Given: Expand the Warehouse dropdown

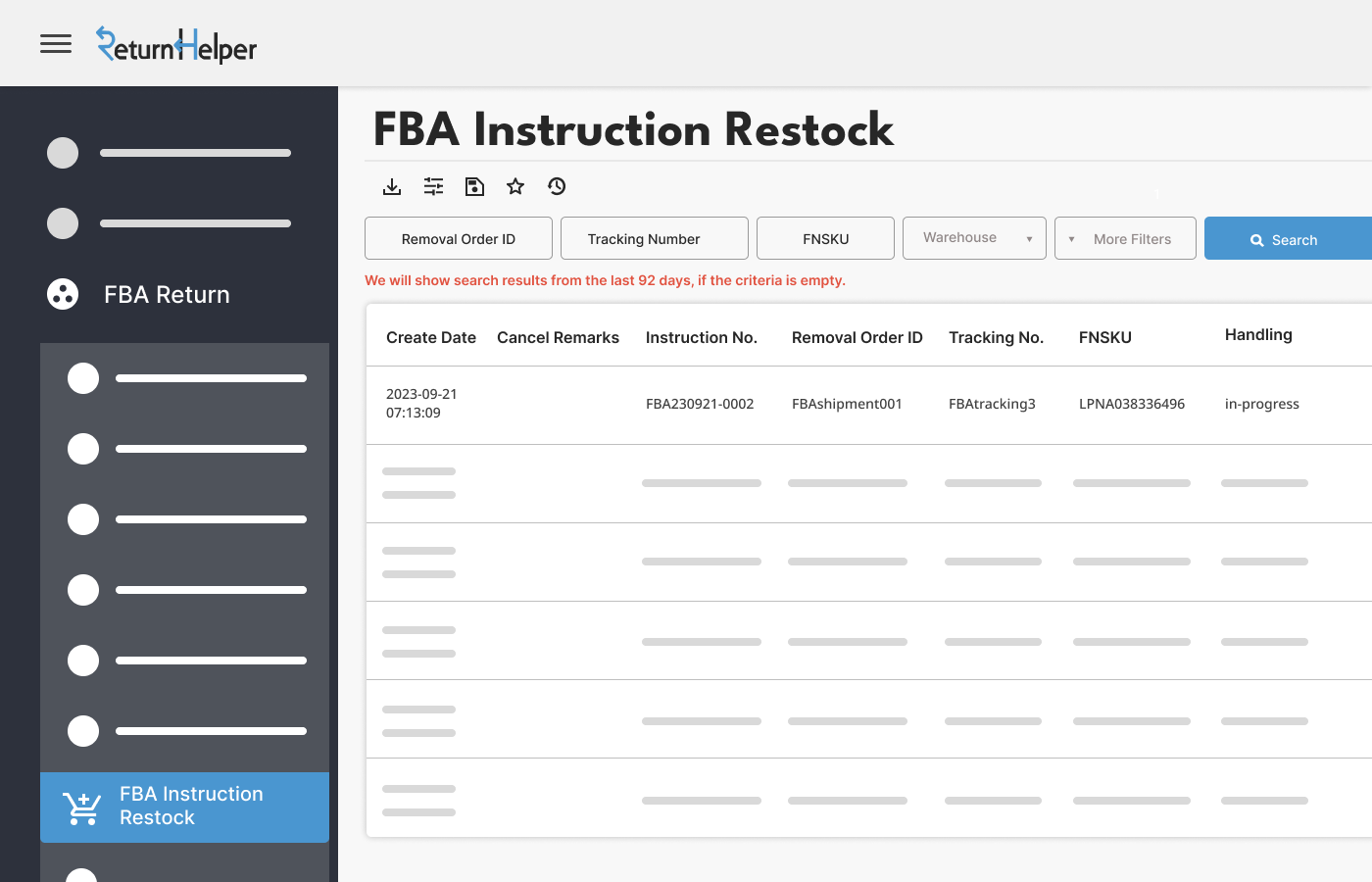Looking at the screenshot, I should point(974,238).
